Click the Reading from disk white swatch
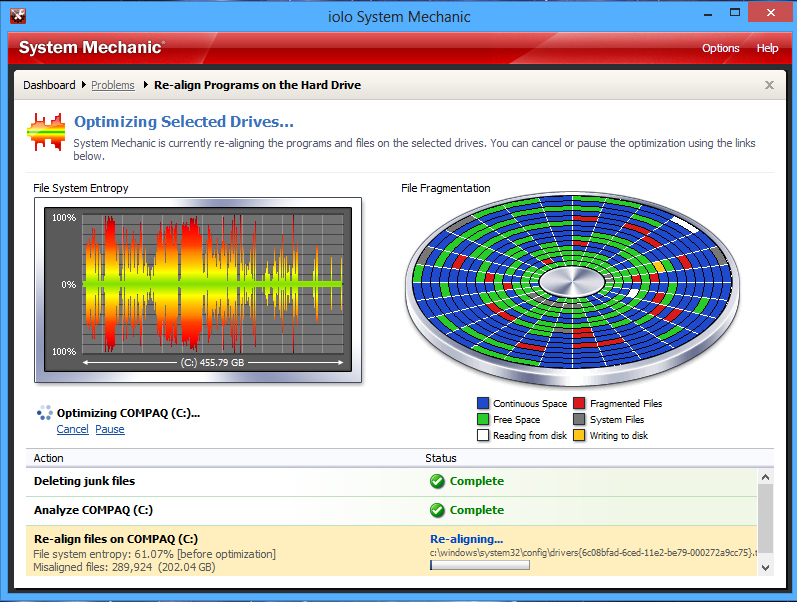The height and width of the screenshot is (602, 797). [483, 435]
